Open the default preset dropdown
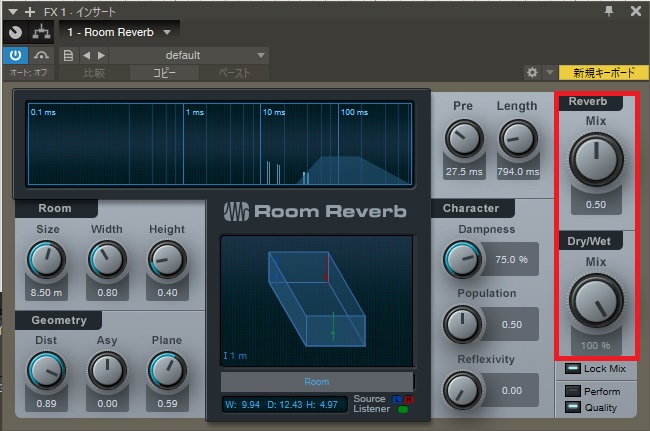This screenshot has height=431, width=650. coord(189,55)
